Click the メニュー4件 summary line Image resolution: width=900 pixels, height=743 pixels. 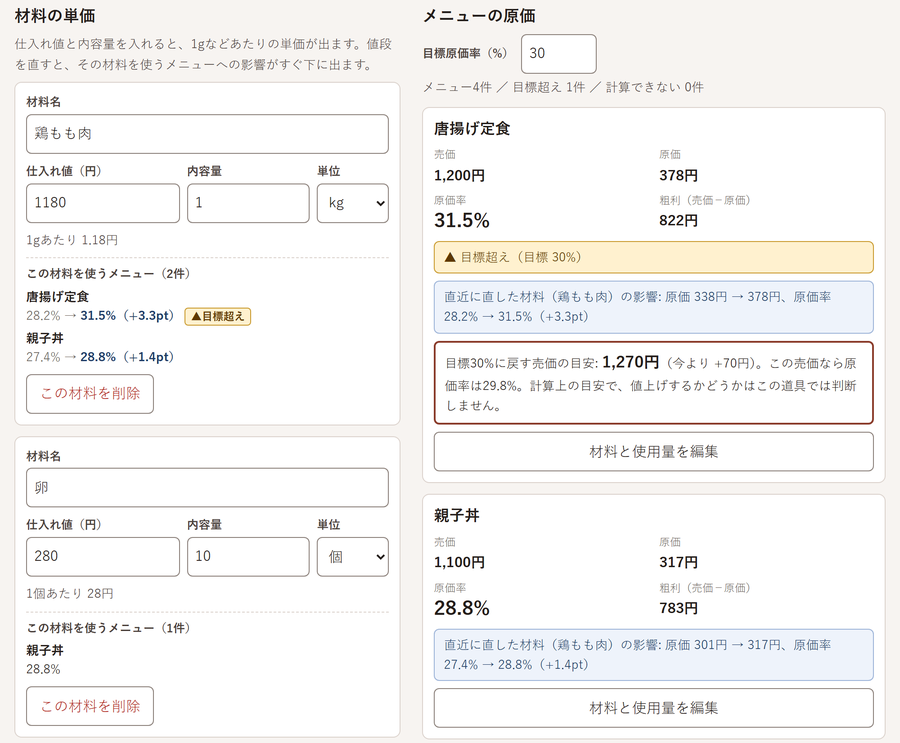(x=563, y=87)
